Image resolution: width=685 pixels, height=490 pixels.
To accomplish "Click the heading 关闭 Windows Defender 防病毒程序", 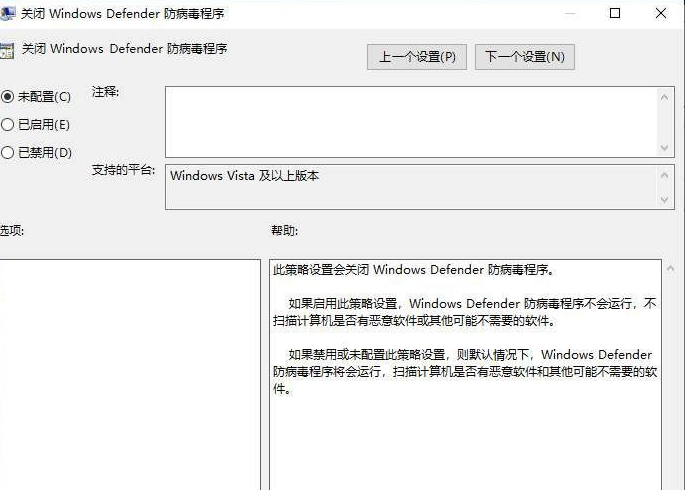I will tap(125, 48).
